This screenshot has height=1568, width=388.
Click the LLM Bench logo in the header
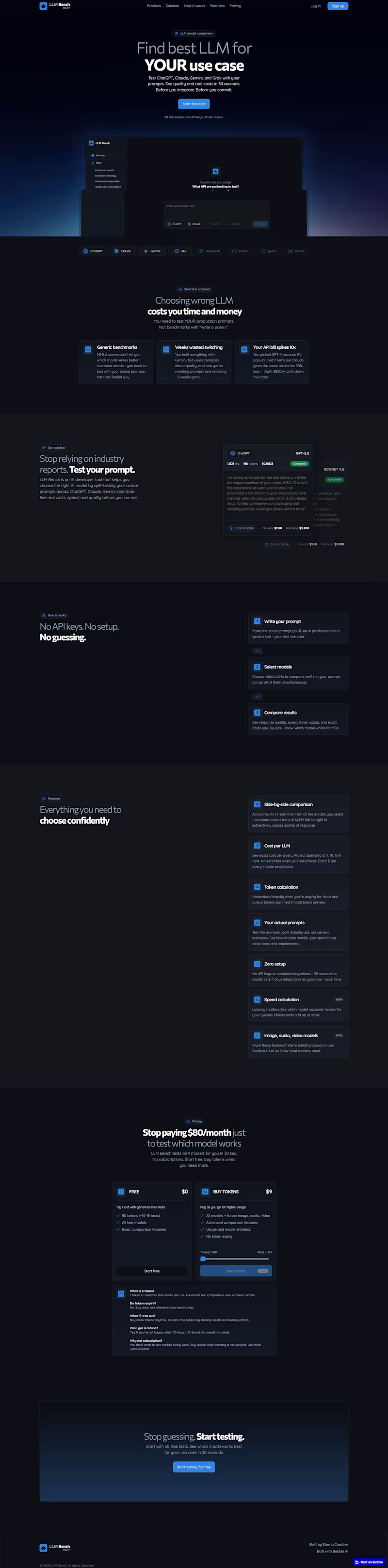[55, 6]
